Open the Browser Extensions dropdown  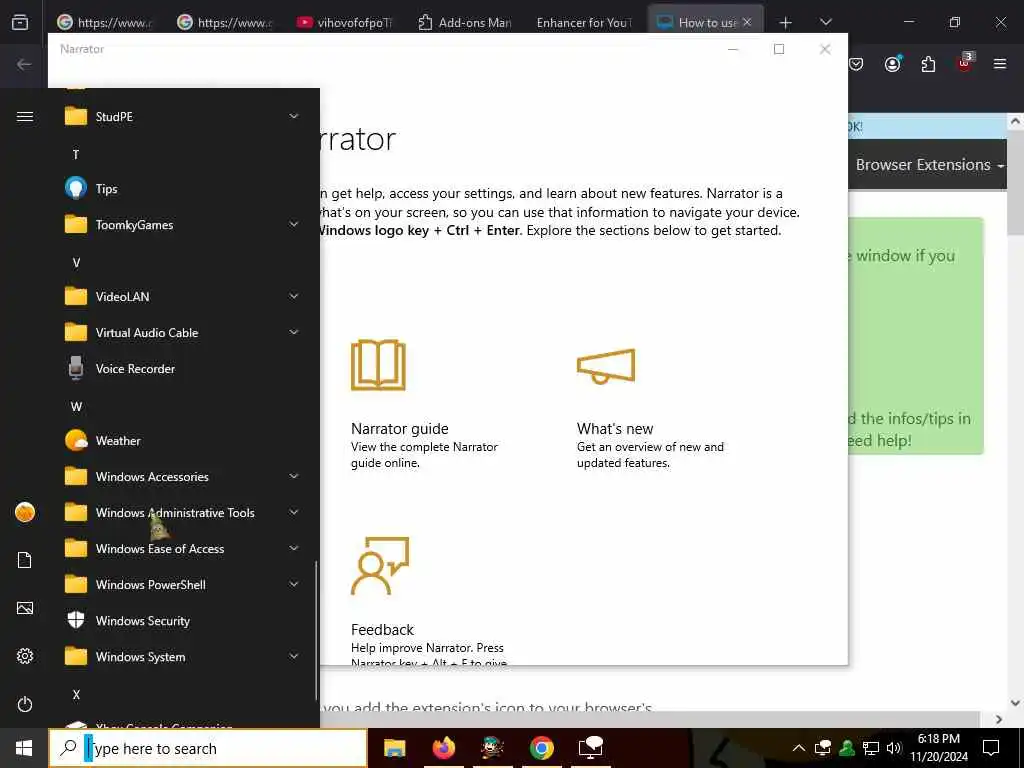pyautogui.click(x=929, y=165)
